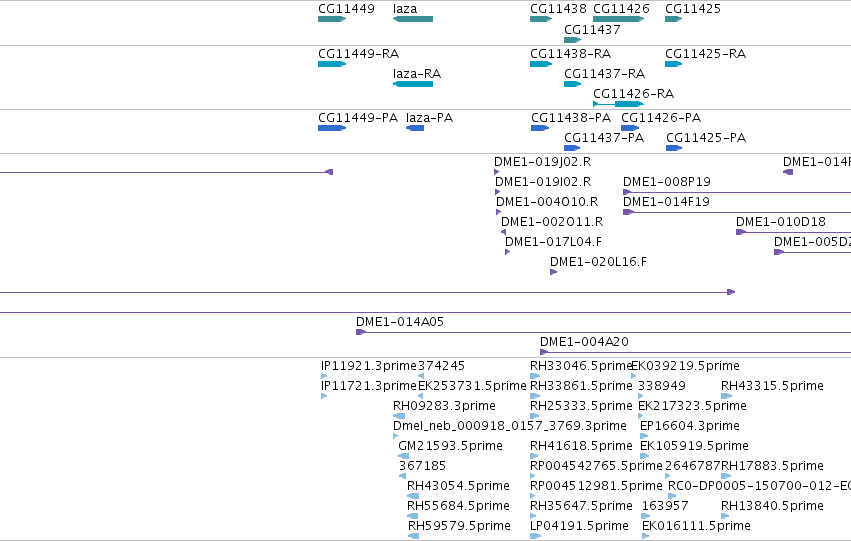Select the DME1-002O11.R feature

[x=504, y=232]
